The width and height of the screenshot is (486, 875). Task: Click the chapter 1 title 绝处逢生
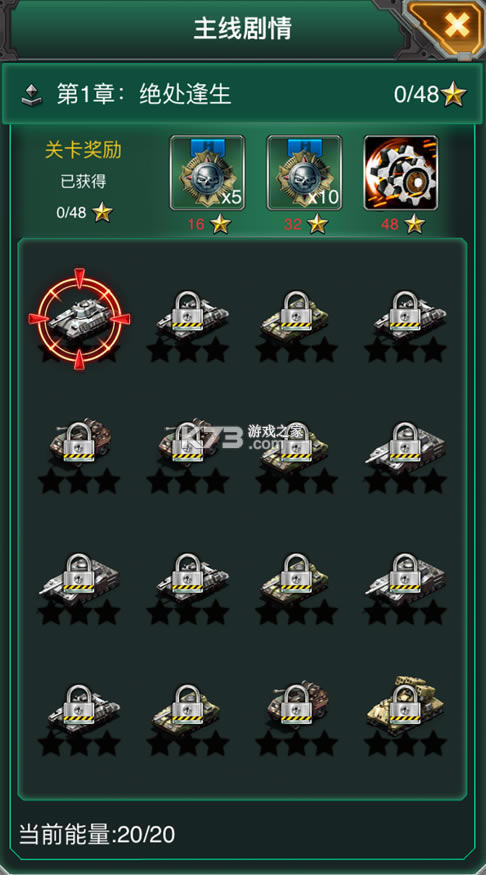tap(185, 94)
